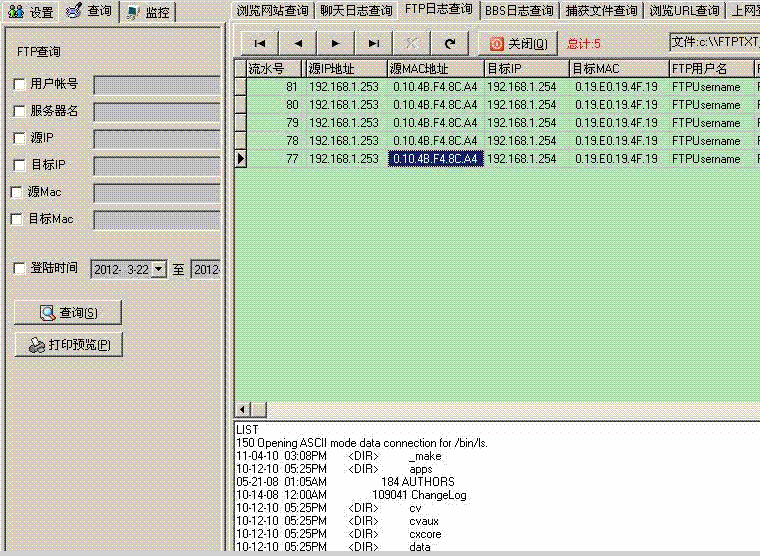This screenshot has height=556, width=760.
Task: Switch to the BBS日志查询 tab
Action: 519,11
